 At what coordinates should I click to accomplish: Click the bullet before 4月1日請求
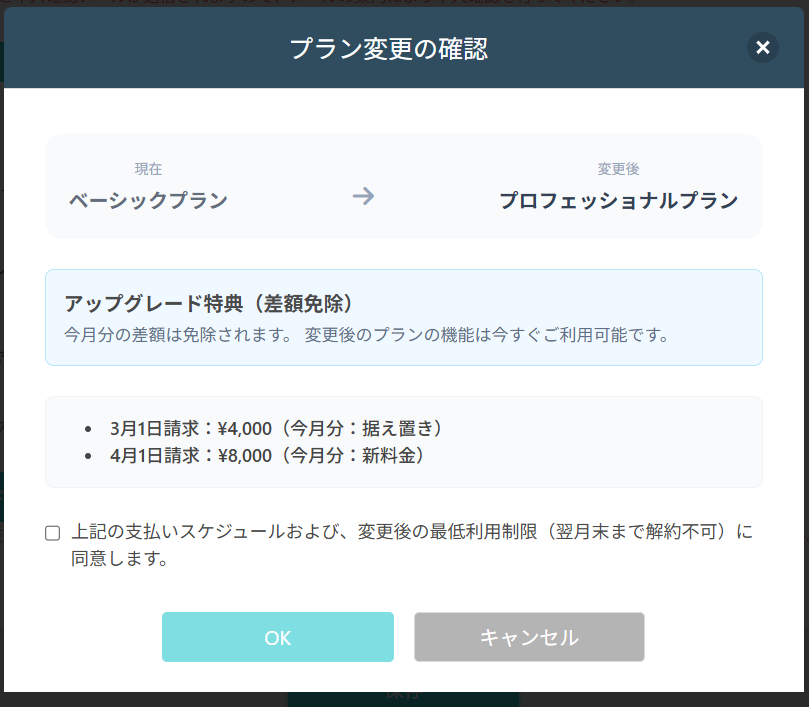(x=90, y=456)
